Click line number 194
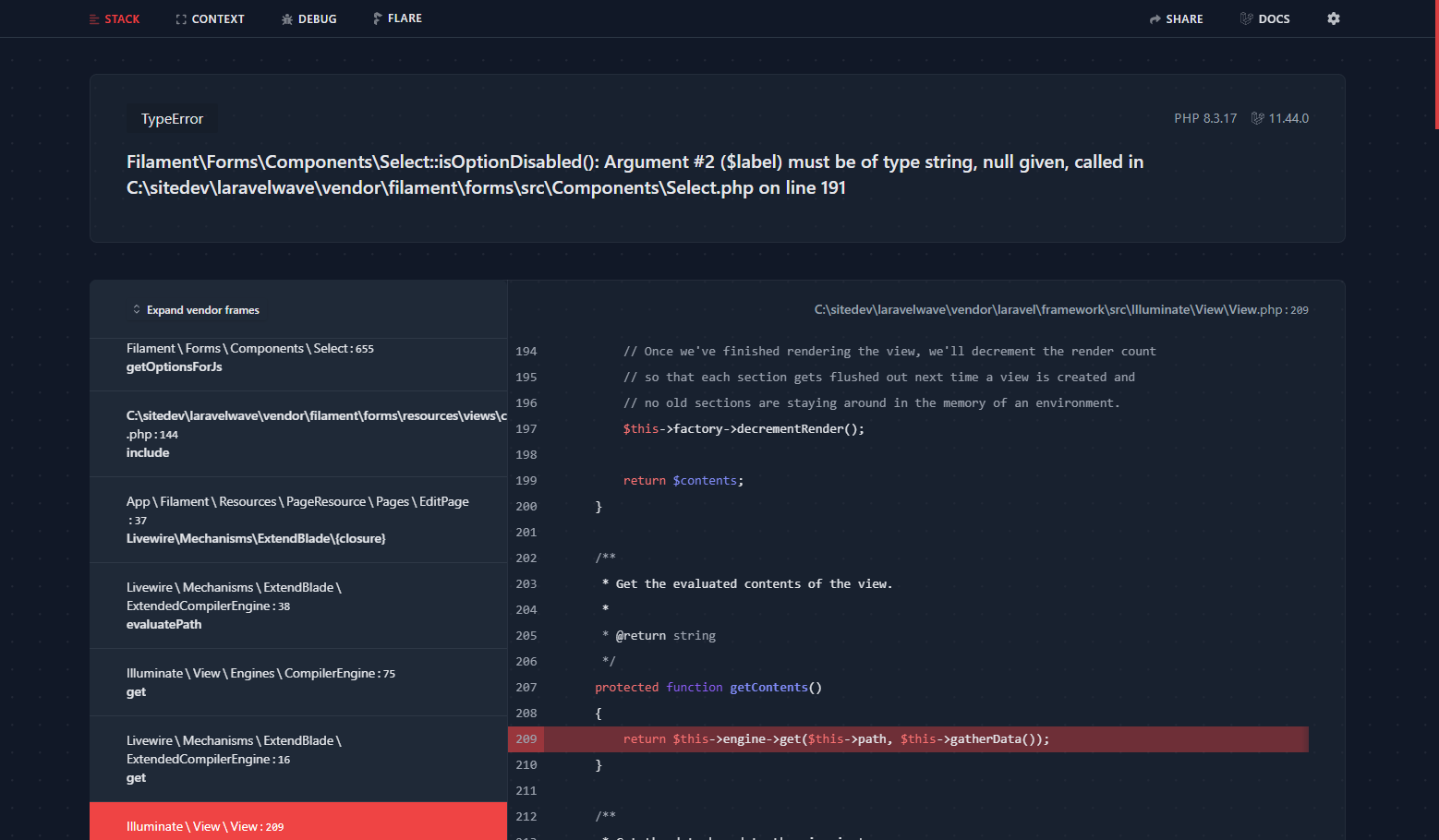 point(526,352)
